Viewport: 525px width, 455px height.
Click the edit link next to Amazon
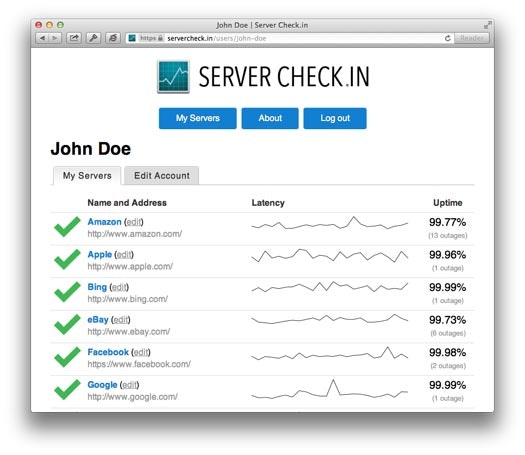[134, 222]
